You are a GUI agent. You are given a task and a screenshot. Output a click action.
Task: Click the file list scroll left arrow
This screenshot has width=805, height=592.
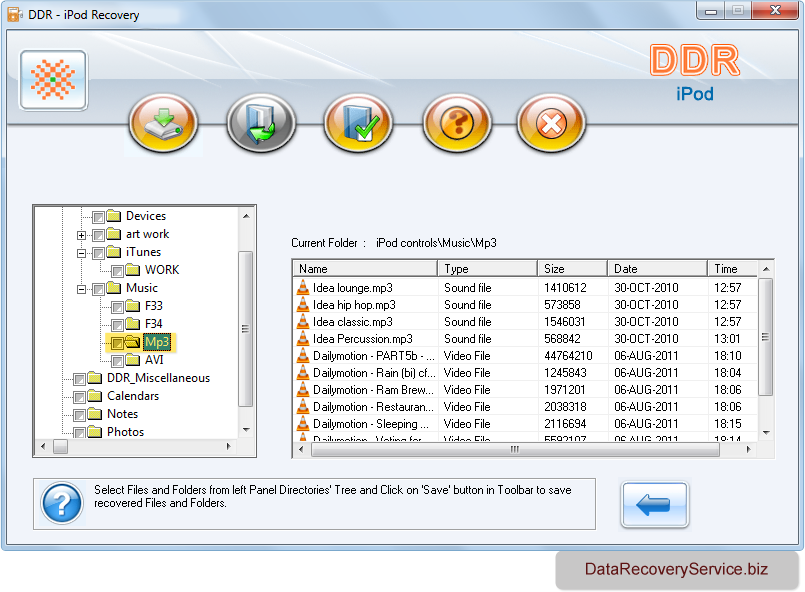(301, 449)
